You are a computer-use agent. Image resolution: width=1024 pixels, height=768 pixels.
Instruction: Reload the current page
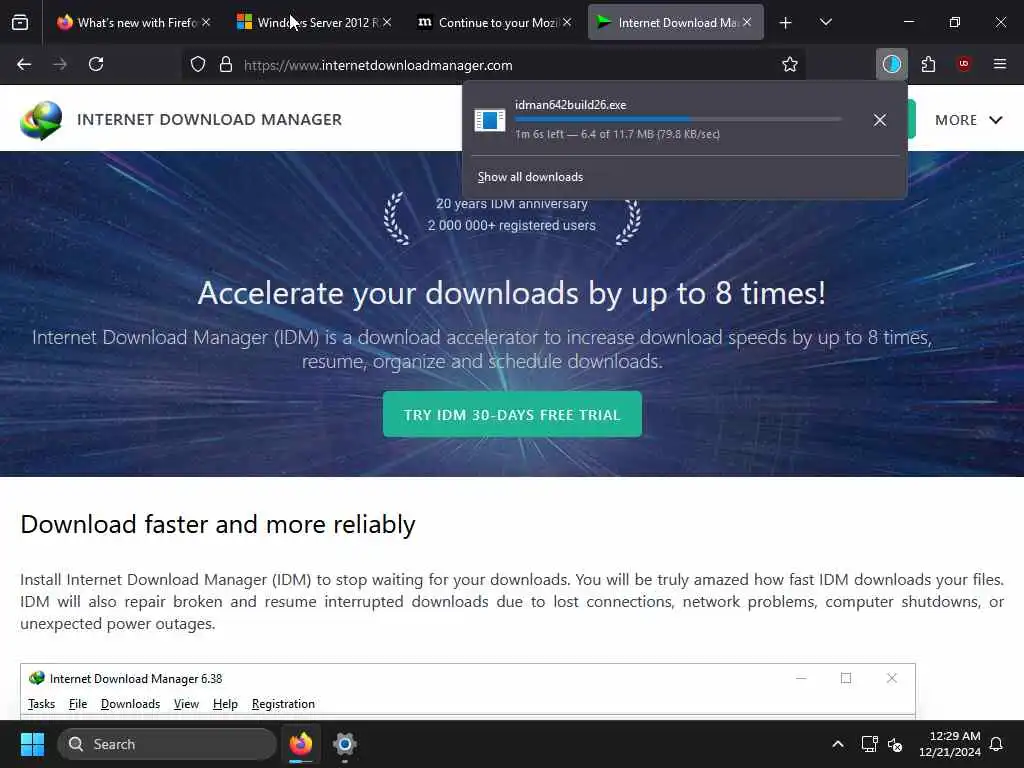(96, 65)
